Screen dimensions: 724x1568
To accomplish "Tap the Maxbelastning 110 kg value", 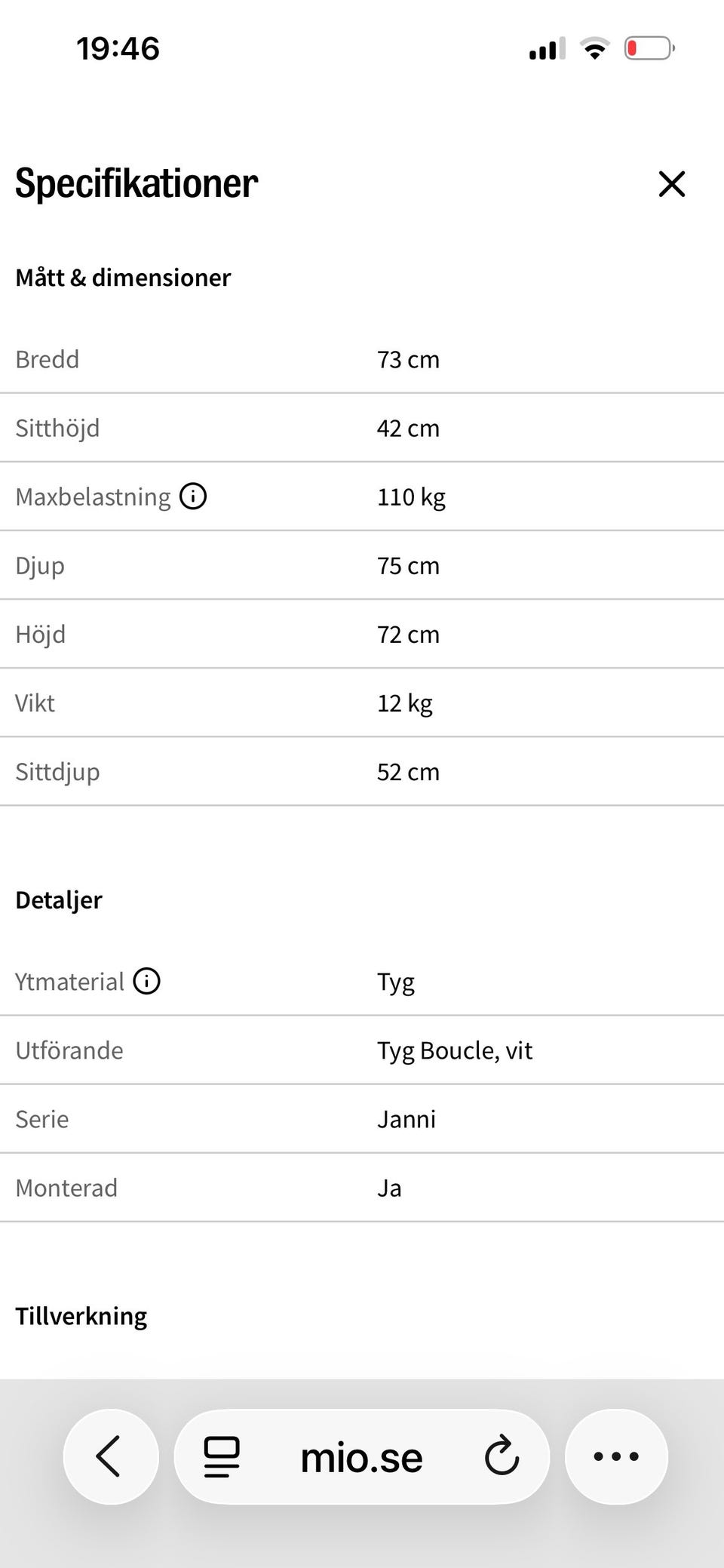I will (411, 497).
